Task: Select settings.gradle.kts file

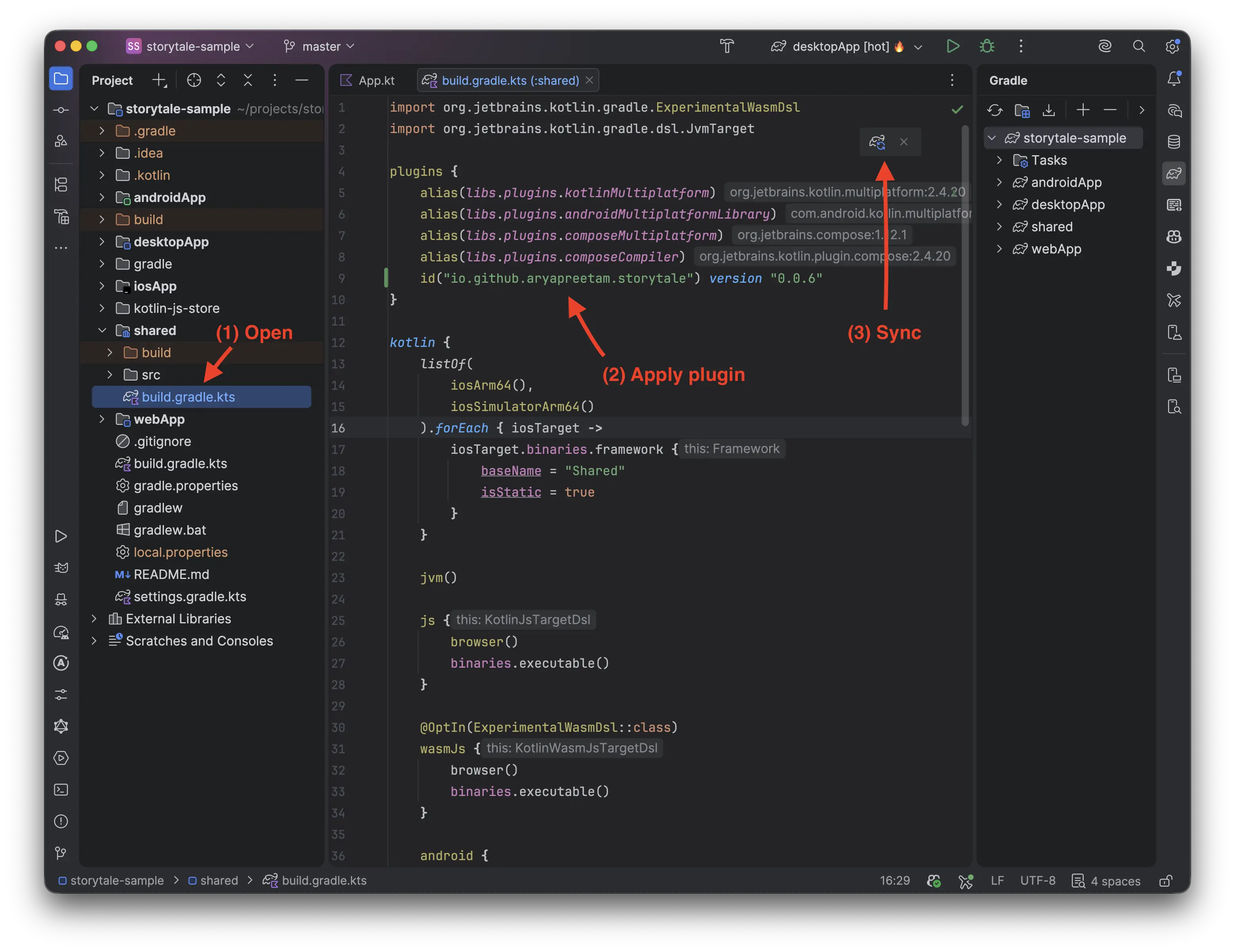Action: click(189, 596)
